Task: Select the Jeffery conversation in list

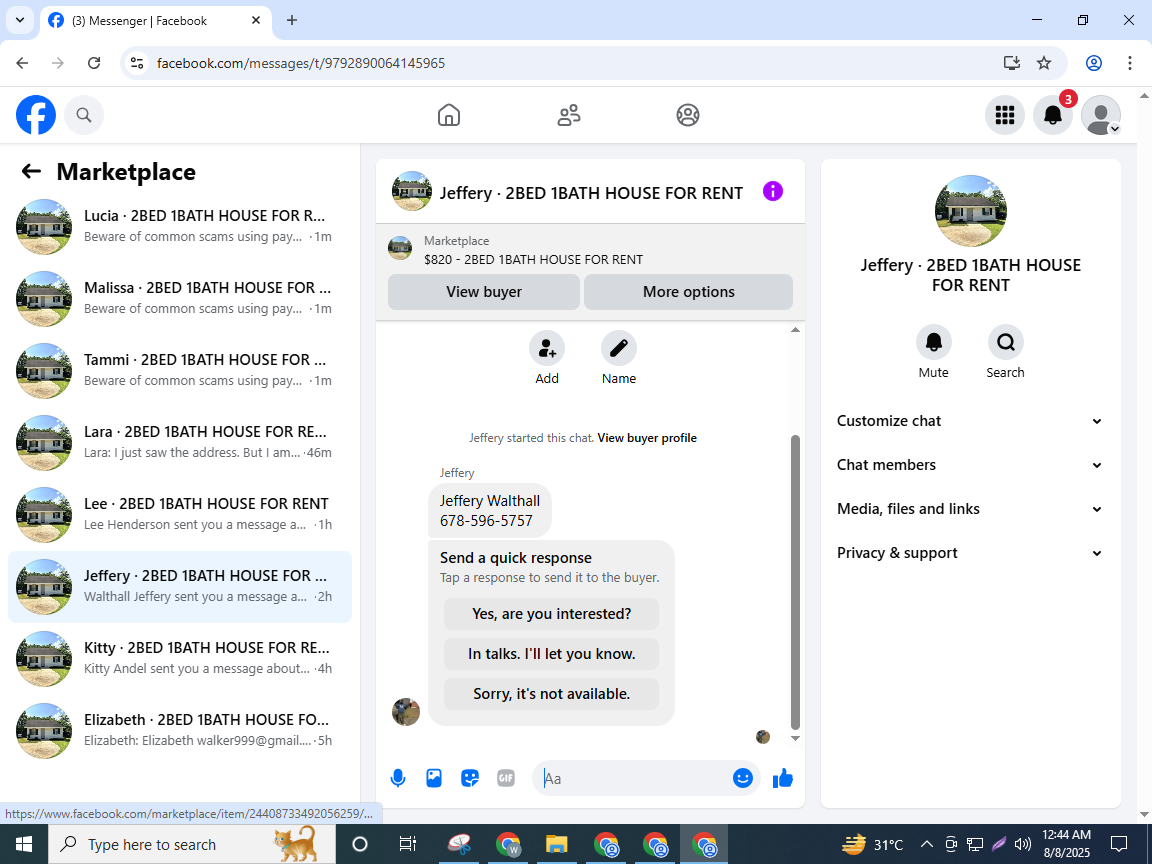Action: (x=179, y=586)
